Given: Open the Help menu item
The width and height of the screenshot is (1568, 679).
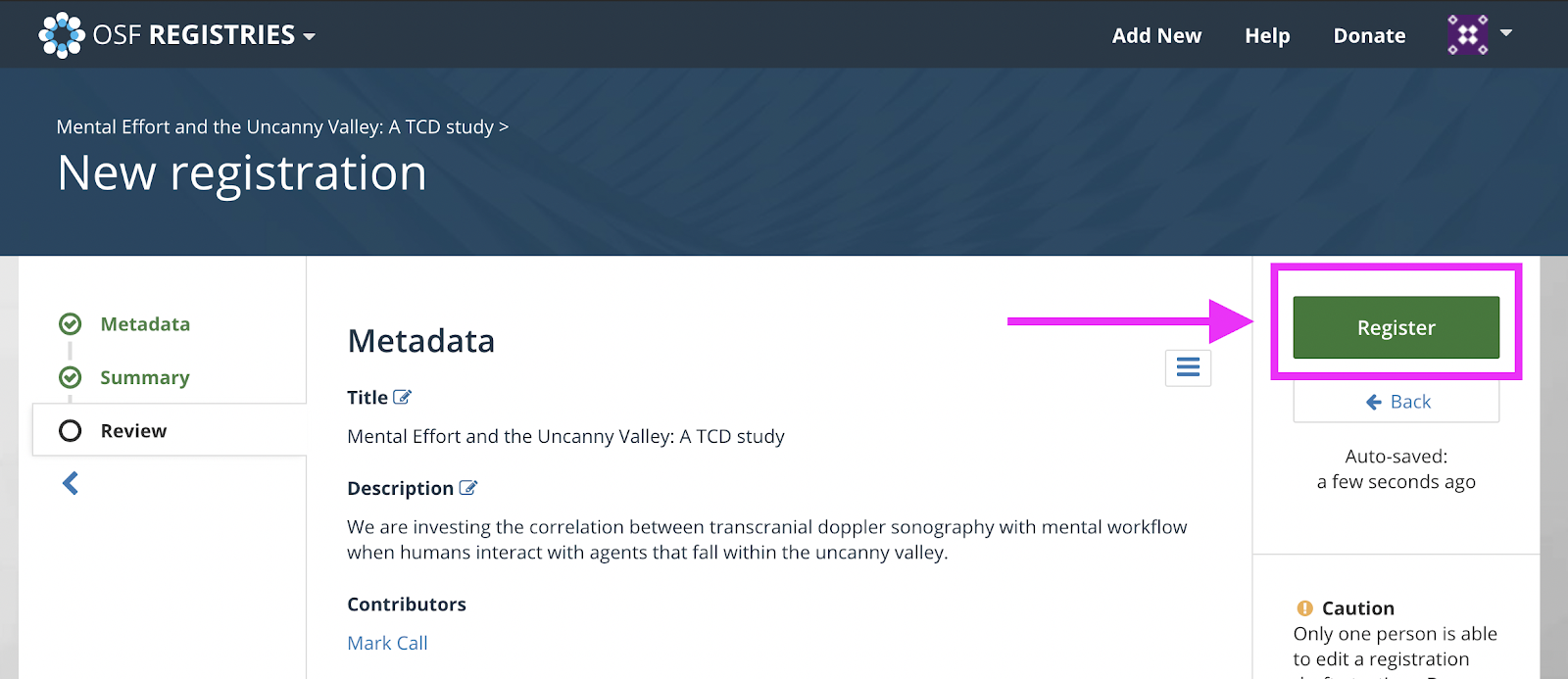Looking at the screenshot, I should 1267,35.
